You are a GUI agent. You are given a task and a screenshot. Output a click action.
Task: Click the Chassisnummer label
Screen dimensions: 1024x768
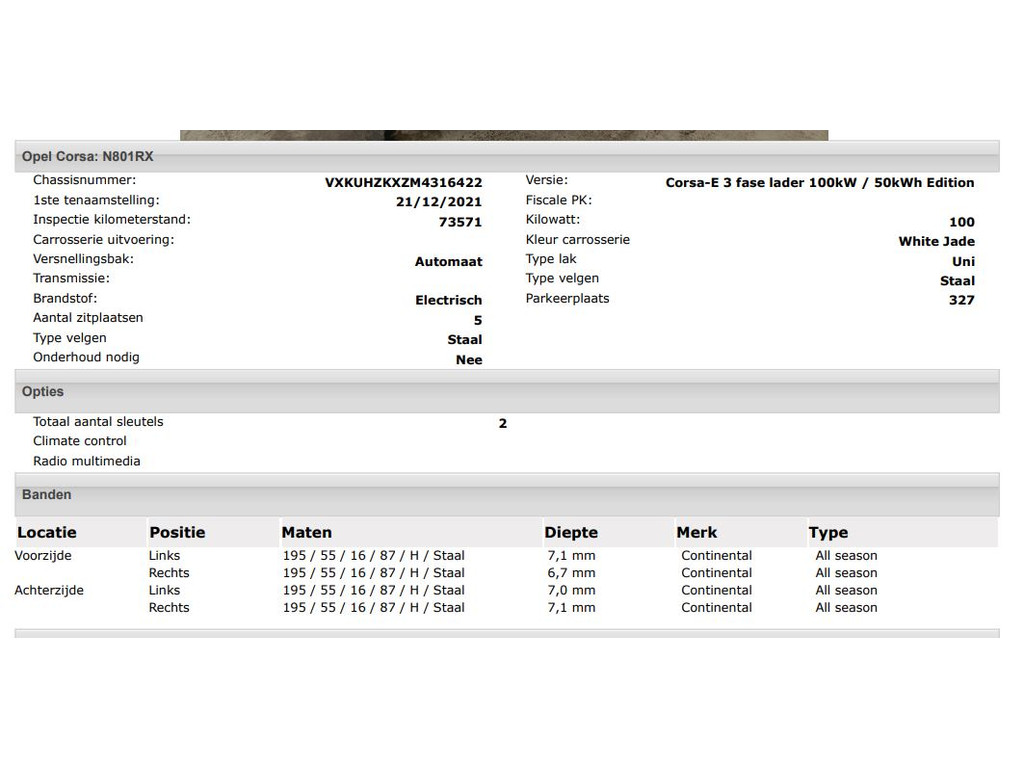85,180
